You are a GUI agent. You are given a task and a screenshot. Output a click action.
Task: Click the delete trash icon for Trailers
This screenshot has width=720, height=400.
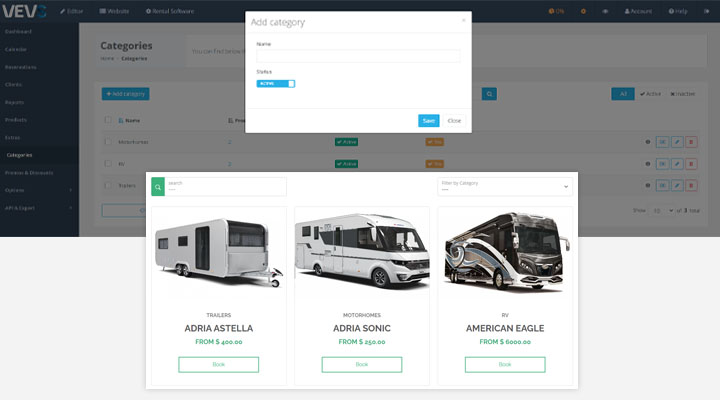tap(691, 186)
